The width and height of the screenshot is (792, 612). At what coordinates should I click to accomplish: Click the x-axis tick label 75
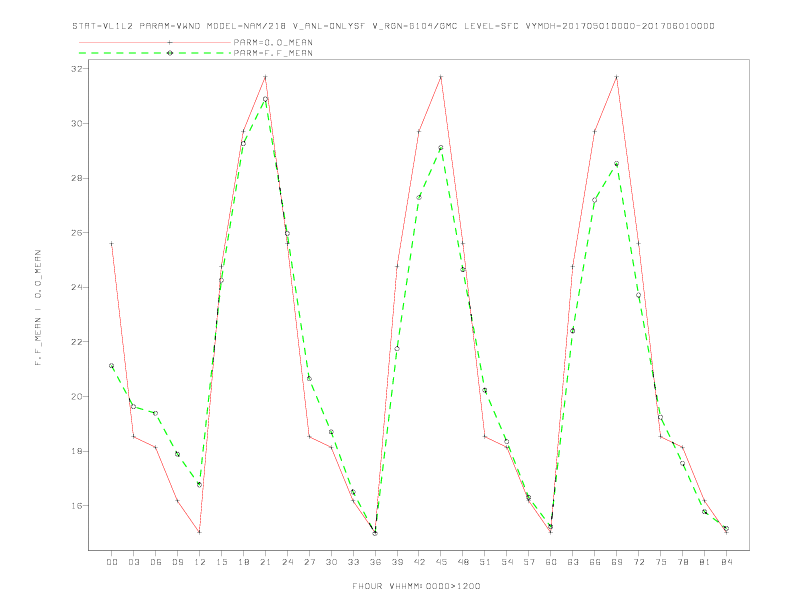[x=660, y=562]
